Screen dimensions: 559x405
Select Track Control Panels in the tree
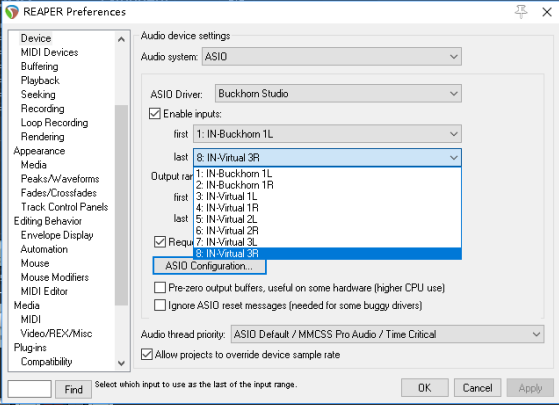tap(65, 207)
